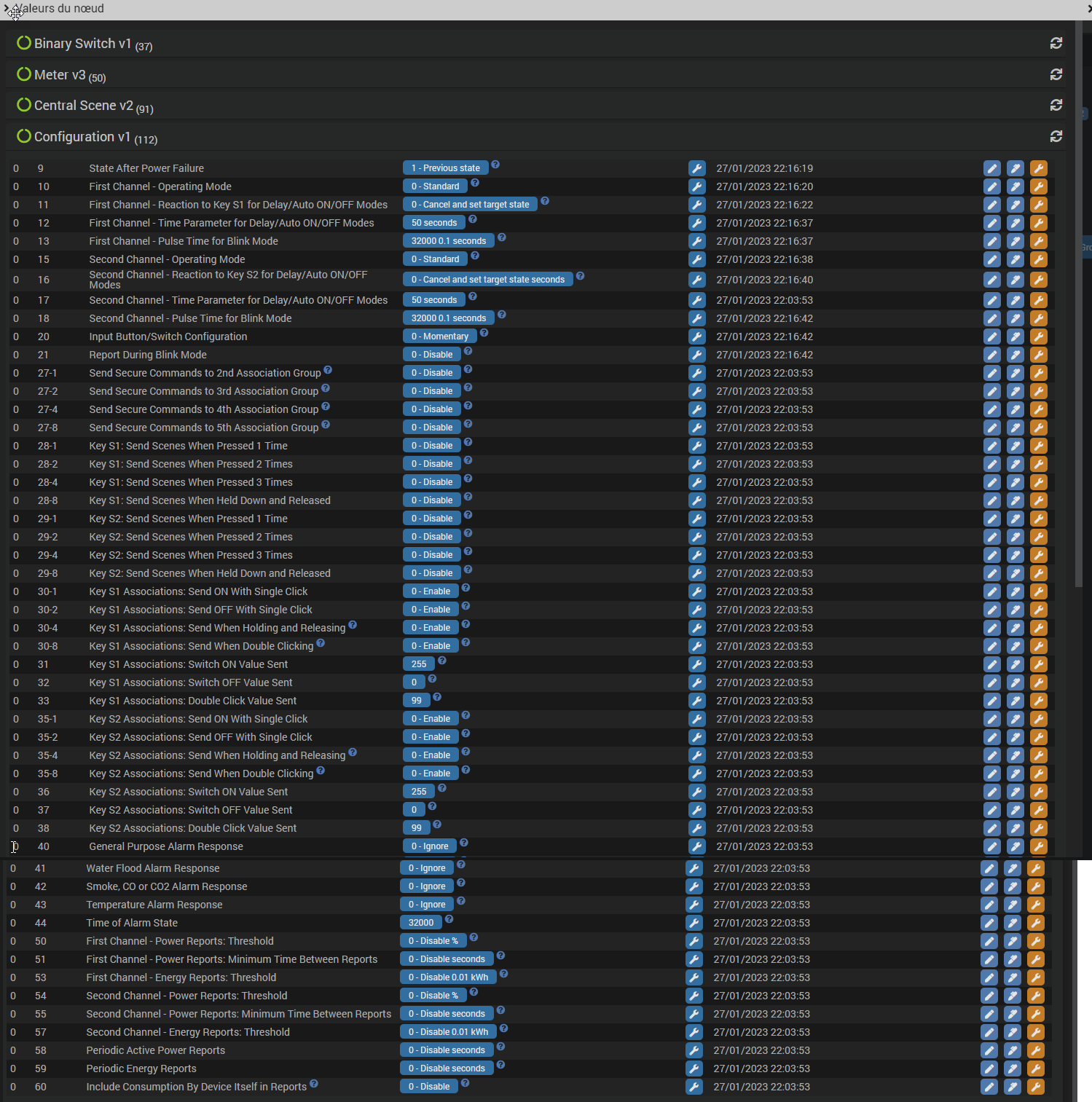1092x1102 pixels.
Task: Expand the Binary Switch v1 section header
Action: (82, 44)
